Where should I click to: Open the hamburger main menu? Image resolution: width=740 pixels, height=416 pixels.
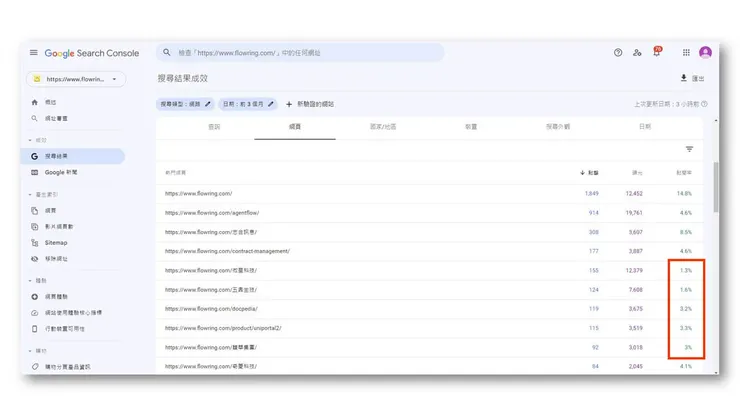click(34, 52)
